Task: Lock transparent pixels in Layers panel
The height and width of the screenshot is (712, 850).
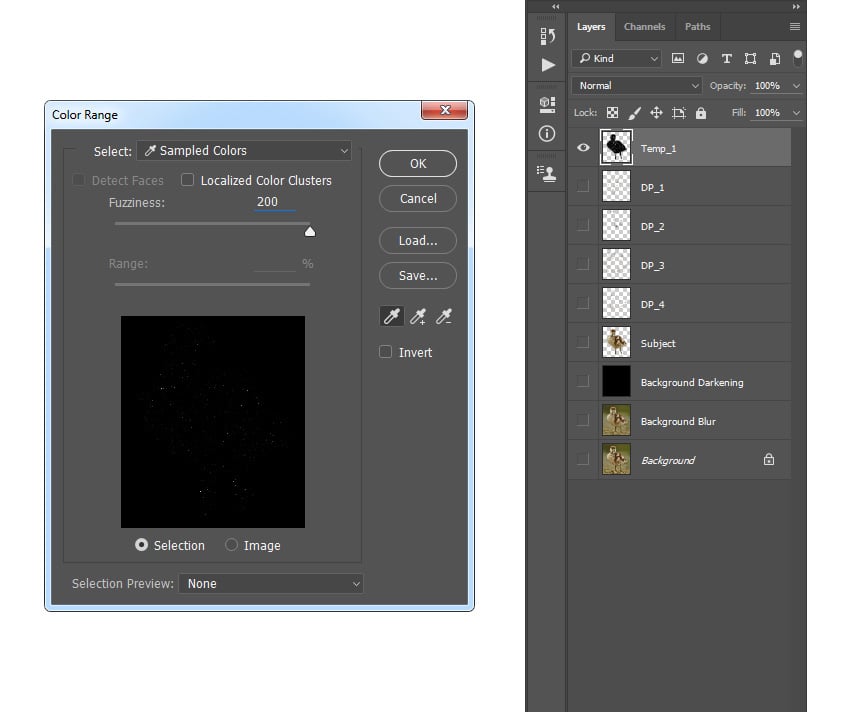Action: [612, 113]
